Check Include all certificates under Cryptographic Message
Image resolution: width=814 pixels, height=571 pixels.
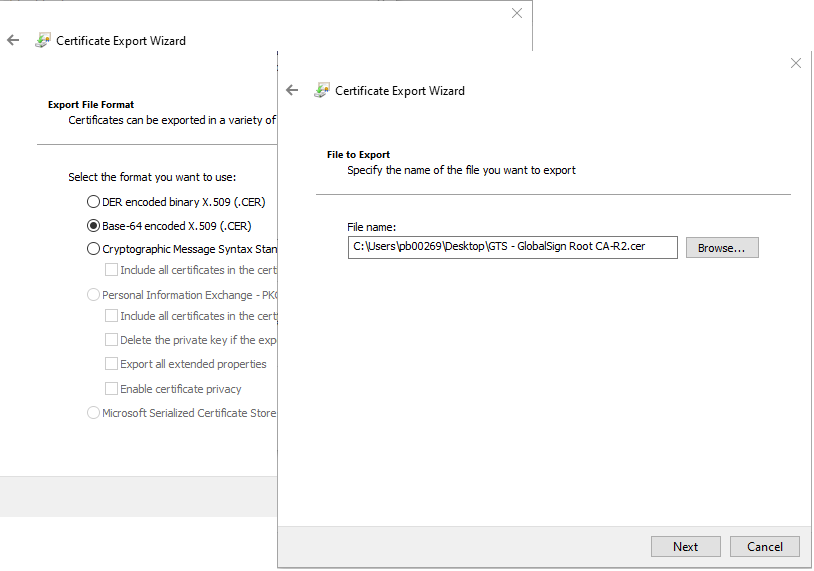pyautogui.click(x=112, y=270)
